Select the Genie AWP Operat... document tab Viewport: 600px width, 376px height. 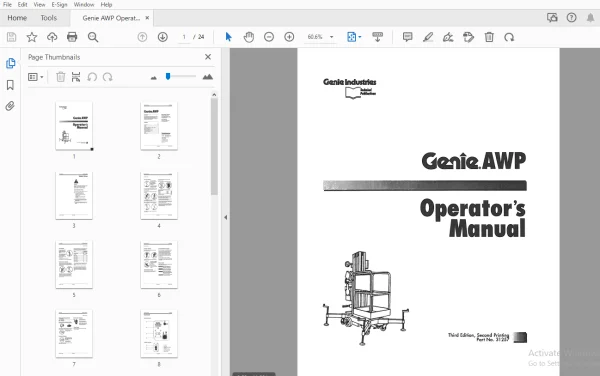(111, 18)
